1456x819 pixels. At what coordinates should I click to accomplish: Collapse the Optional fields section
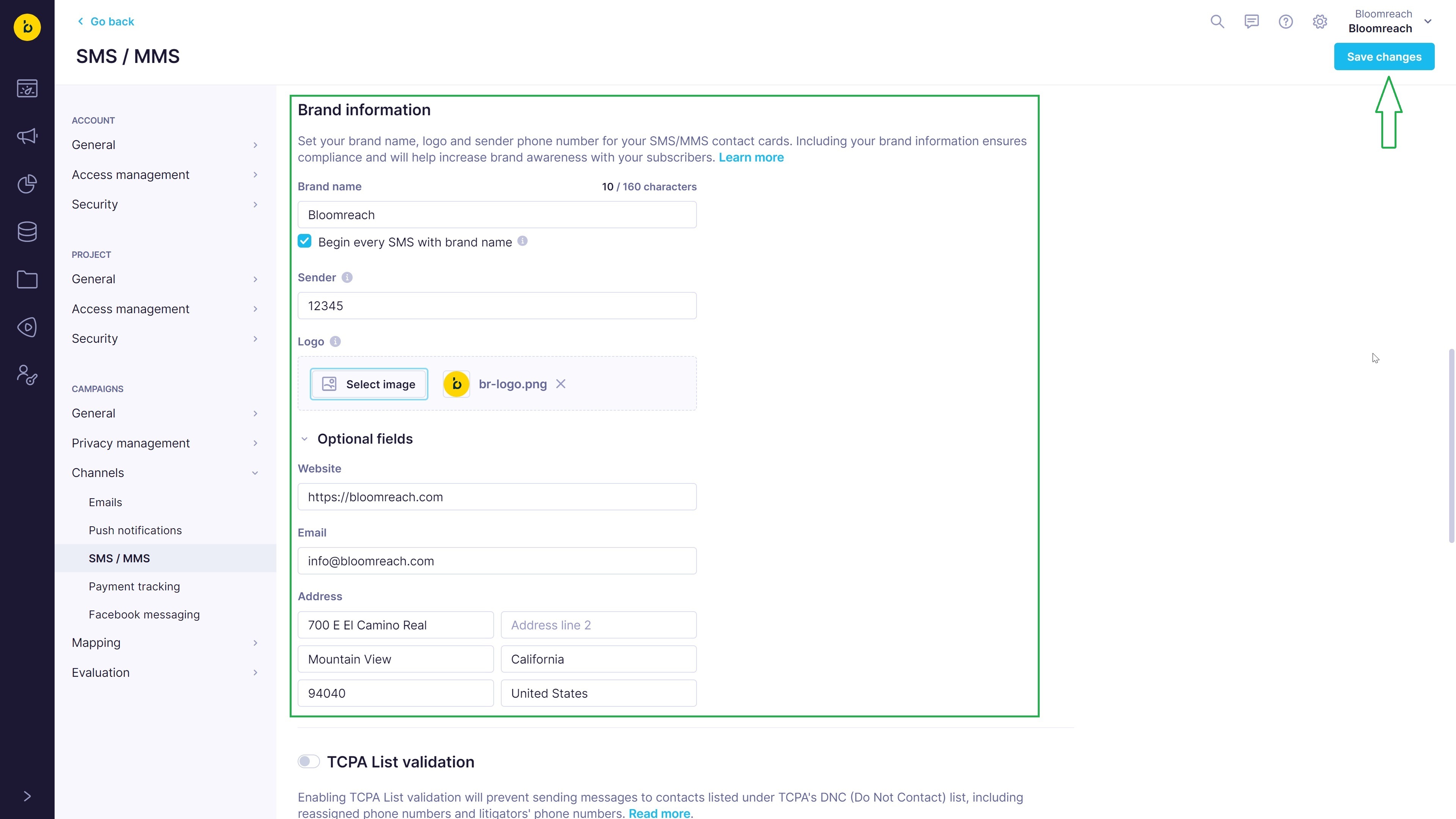304,439
